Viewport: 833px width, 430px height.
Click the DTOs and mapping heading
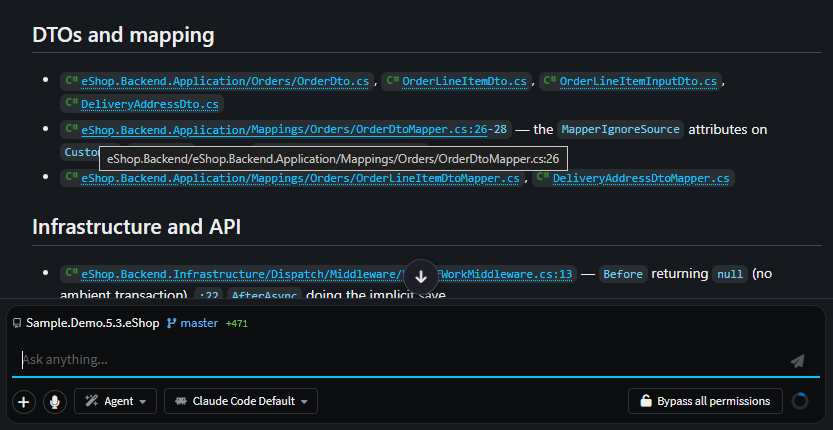[123, 35]
